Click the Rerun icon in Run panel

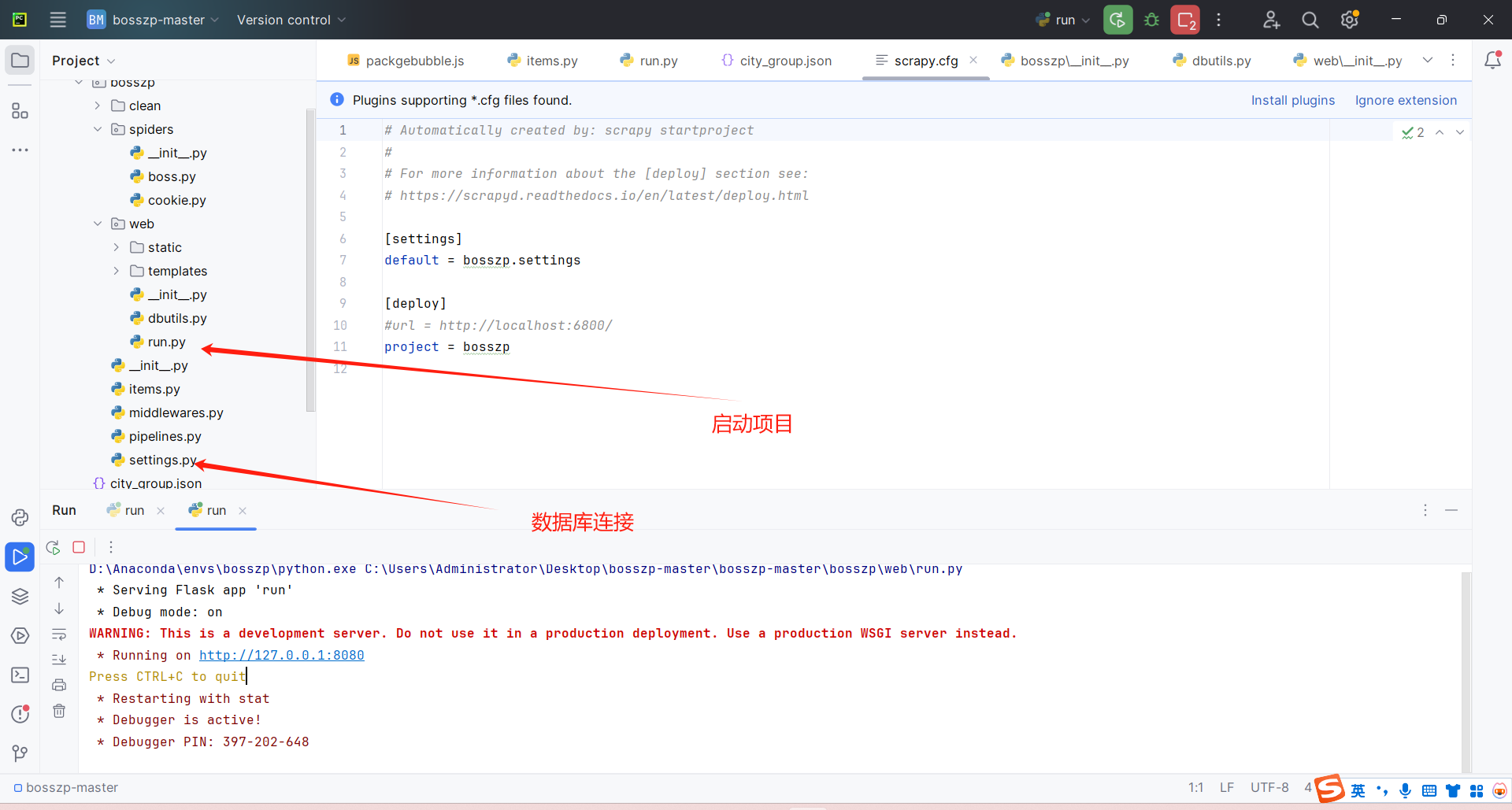[52, 546]
